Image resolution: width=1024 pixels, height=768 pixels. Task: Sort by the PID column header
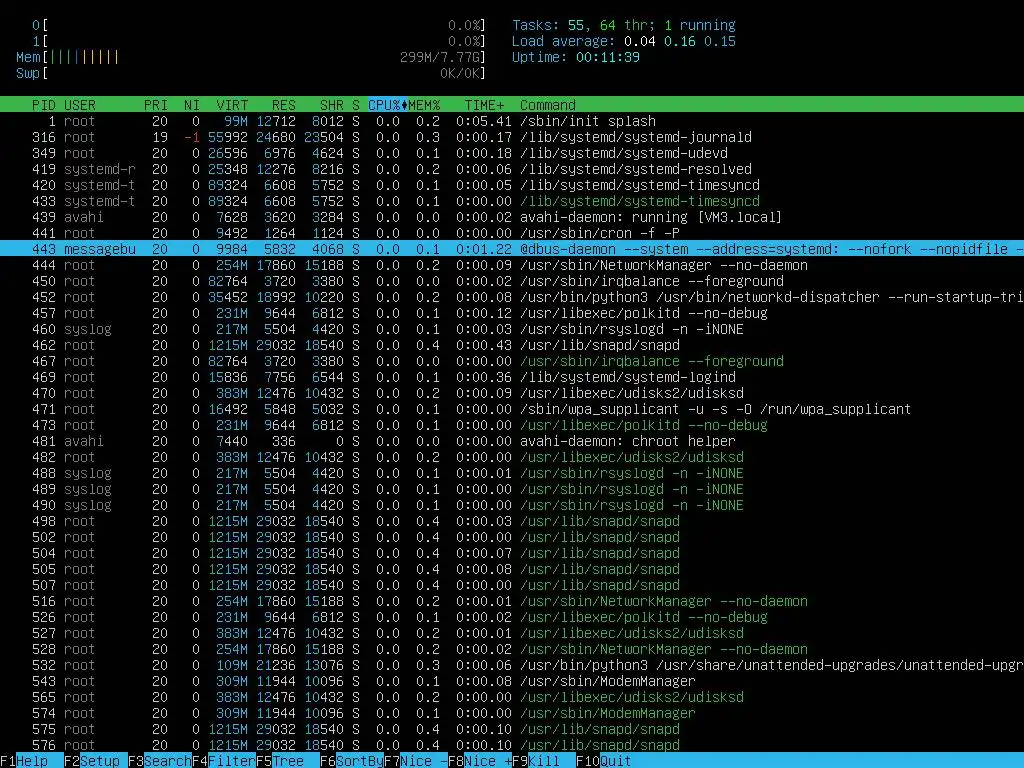pos(44,105)
